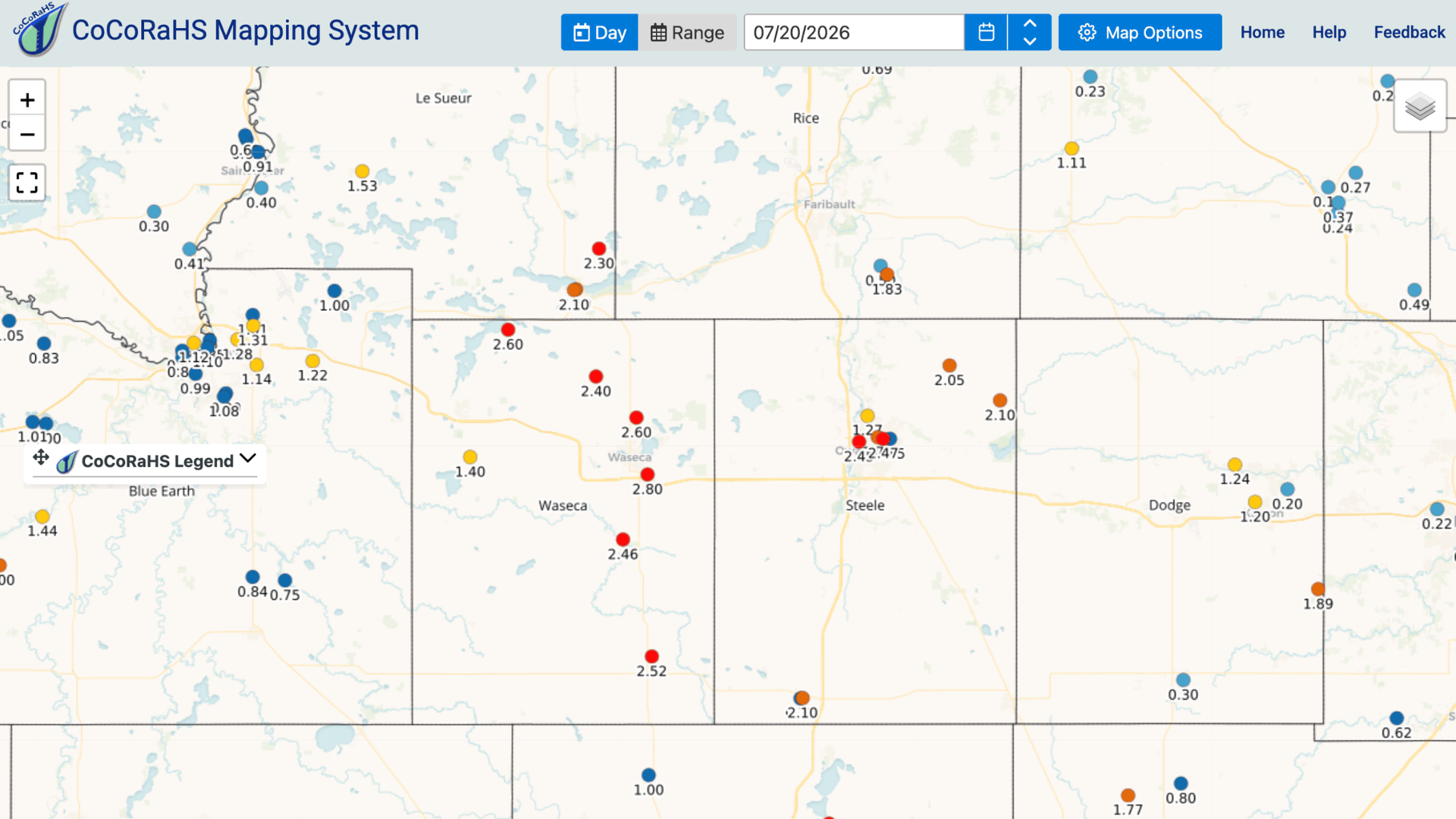Open the calendar date picker

click(986, 33)
